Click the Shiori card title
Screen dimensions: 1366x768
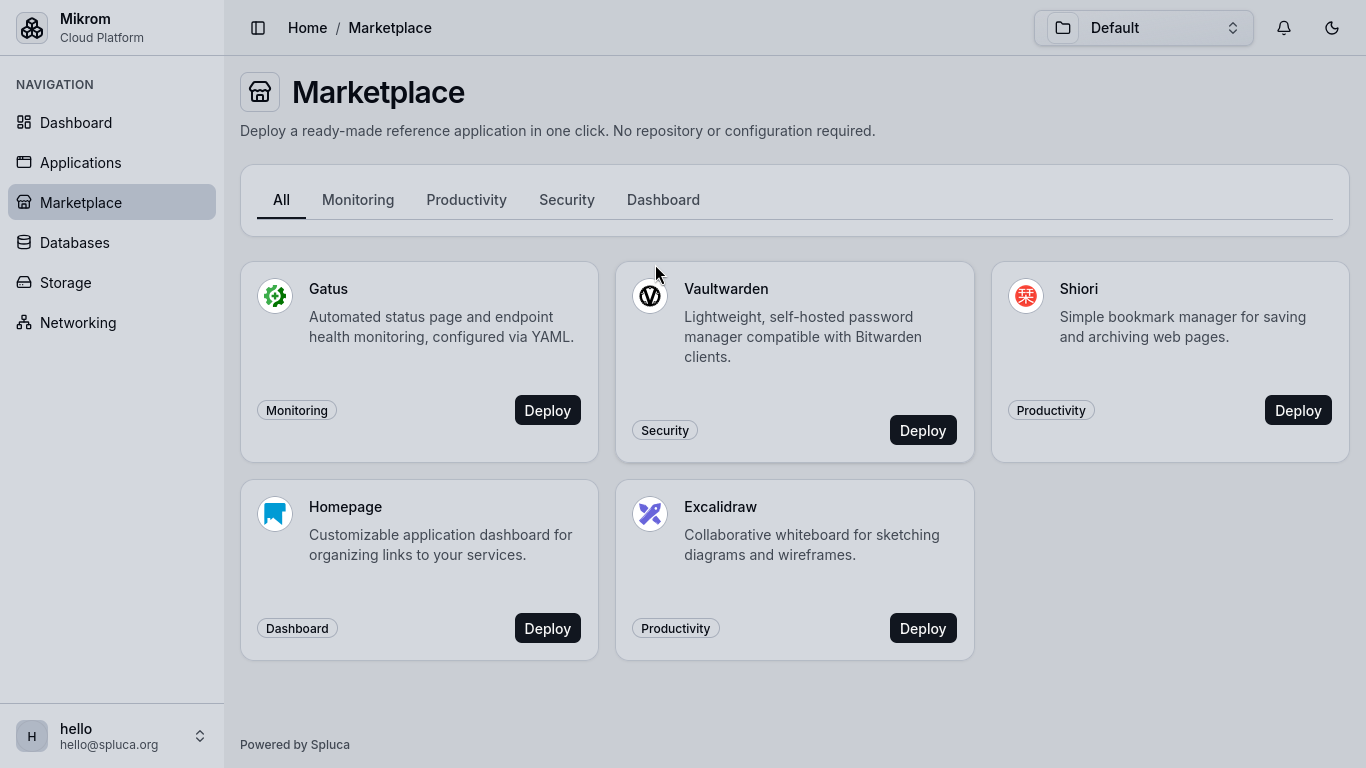tap(1079, 289)
